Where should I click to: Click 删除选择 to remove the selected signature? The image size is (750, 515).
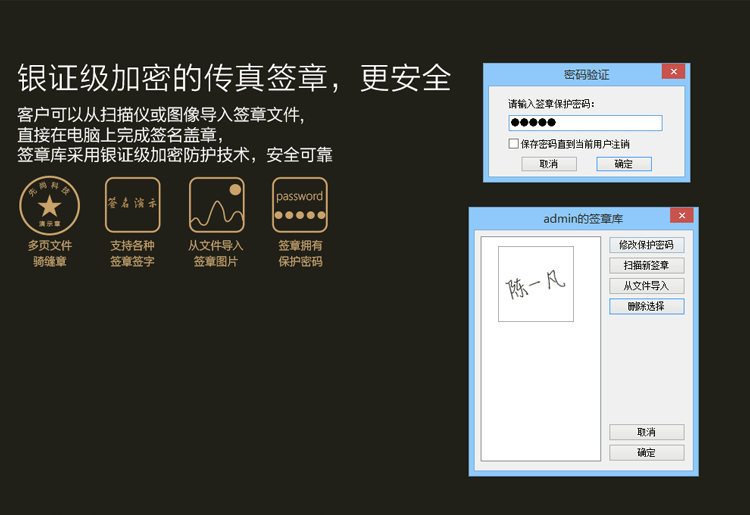646,306
